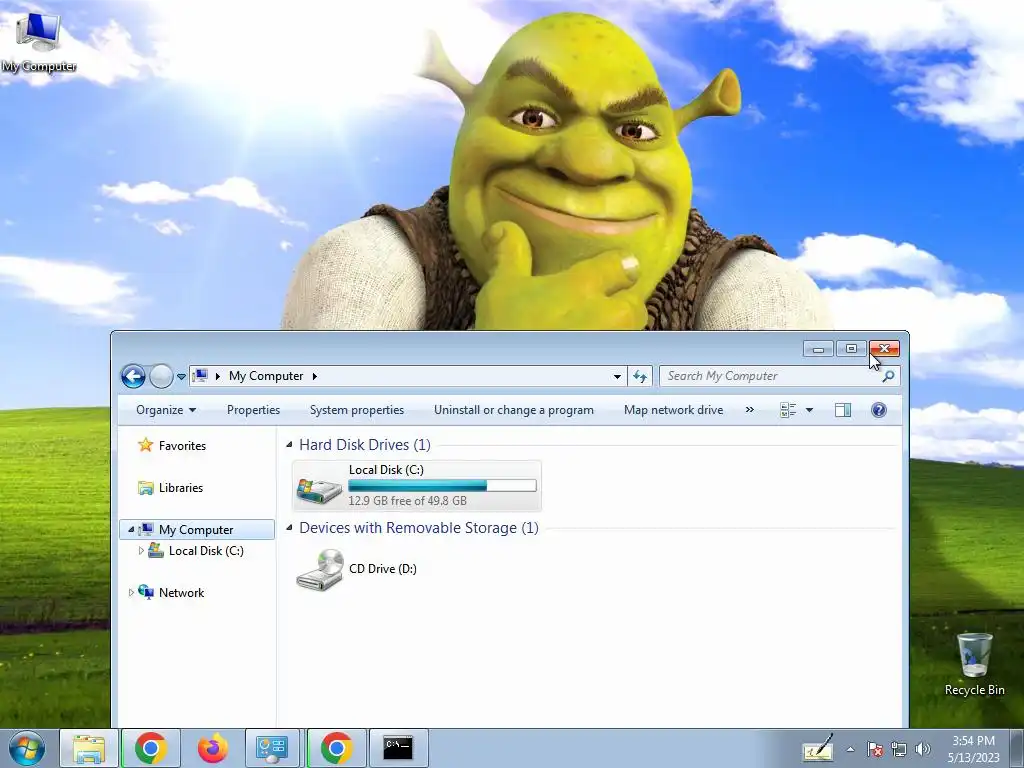
Task: Go back with the Explorer back arrow
Action: pyautogui.click(x=133, y=376)
